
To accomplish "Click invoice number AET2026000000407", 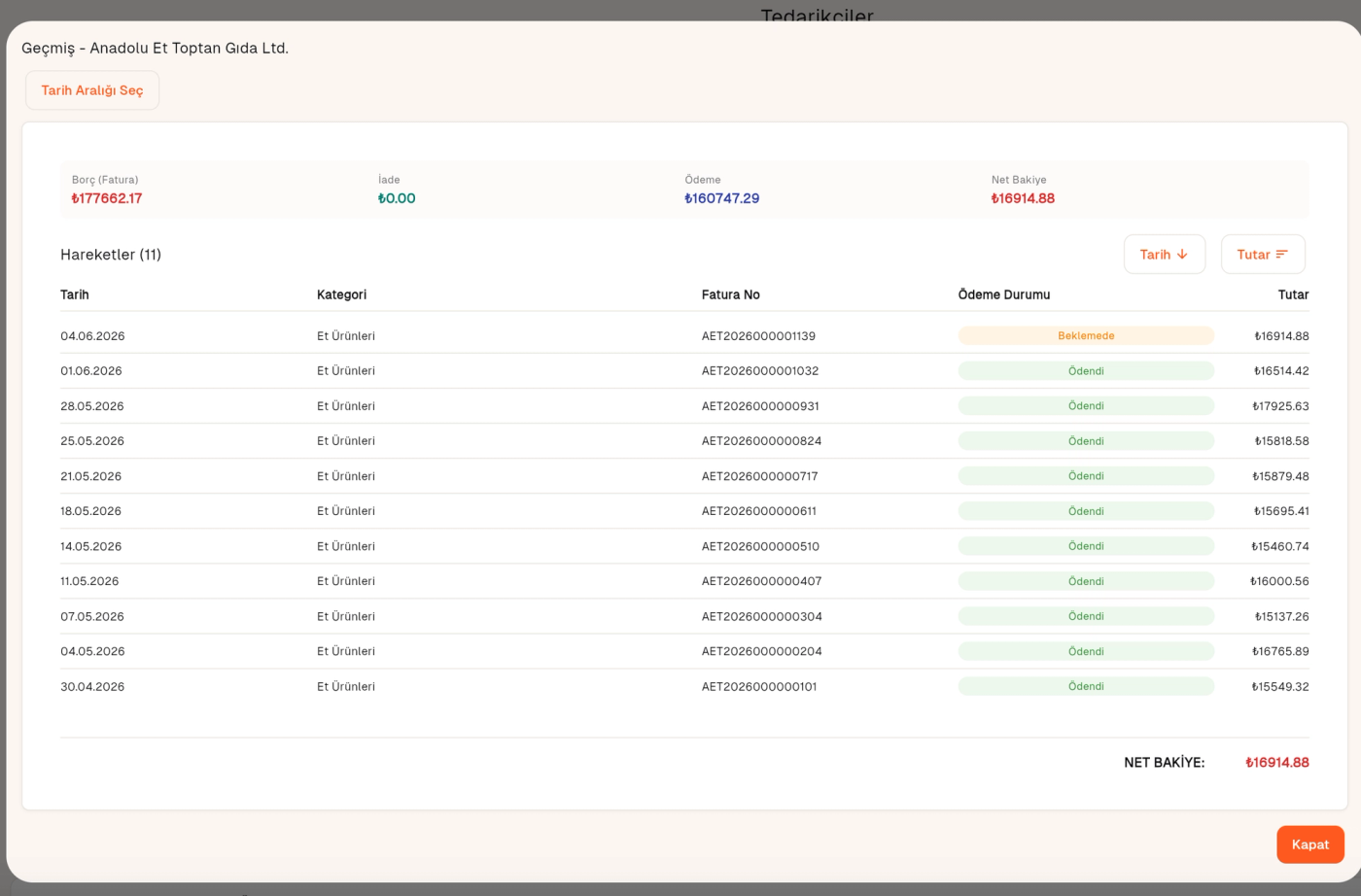I will (x=761, y=581).
